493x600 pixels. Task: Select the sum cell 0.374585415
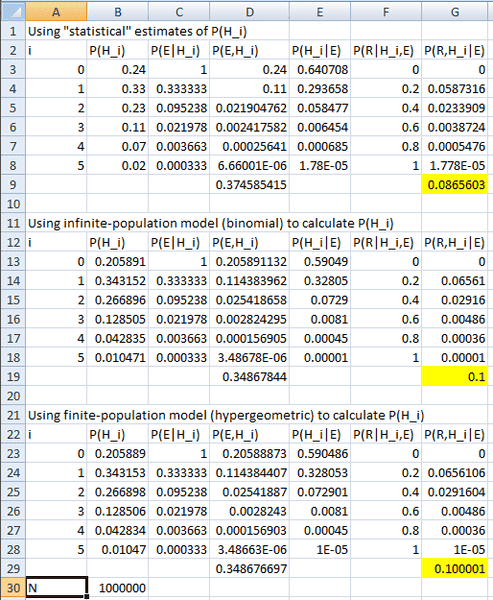pos(250,184)
